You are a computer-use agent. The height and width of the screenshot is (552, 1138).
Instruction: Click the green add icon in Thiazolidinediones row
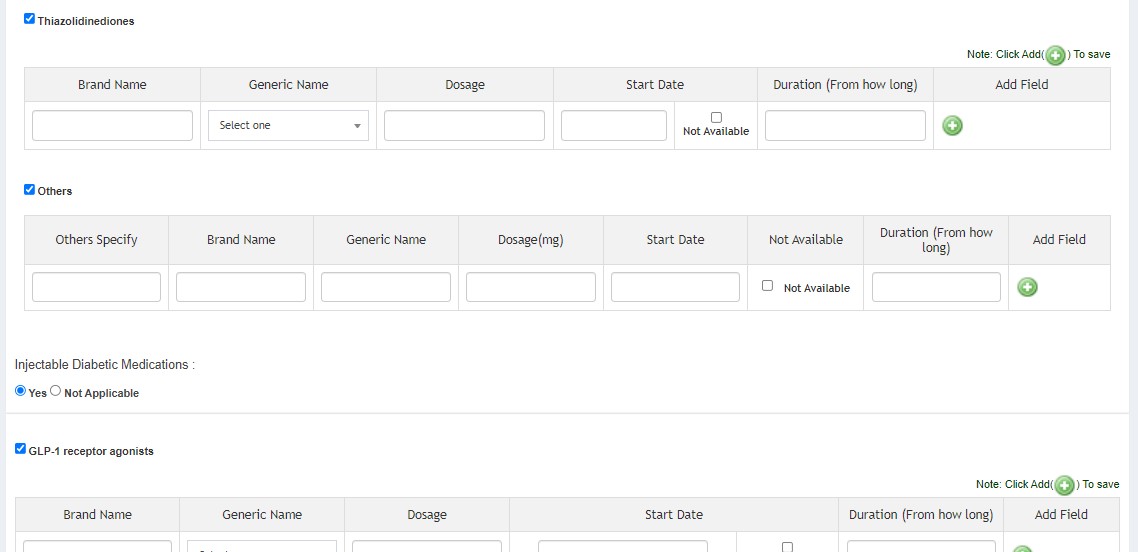pyautogui.click(x=952, y=126)
